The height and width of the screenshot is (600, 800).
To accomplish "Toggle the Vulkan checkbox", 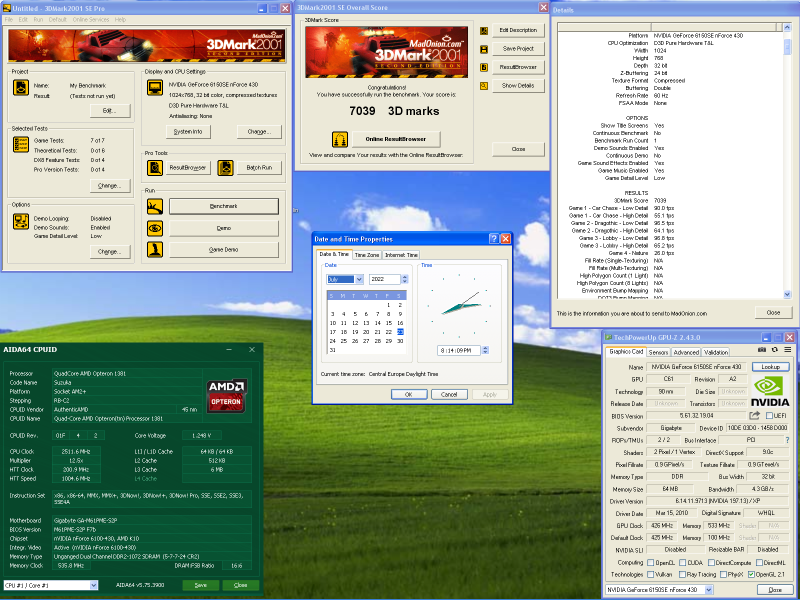I will (651, 574).
